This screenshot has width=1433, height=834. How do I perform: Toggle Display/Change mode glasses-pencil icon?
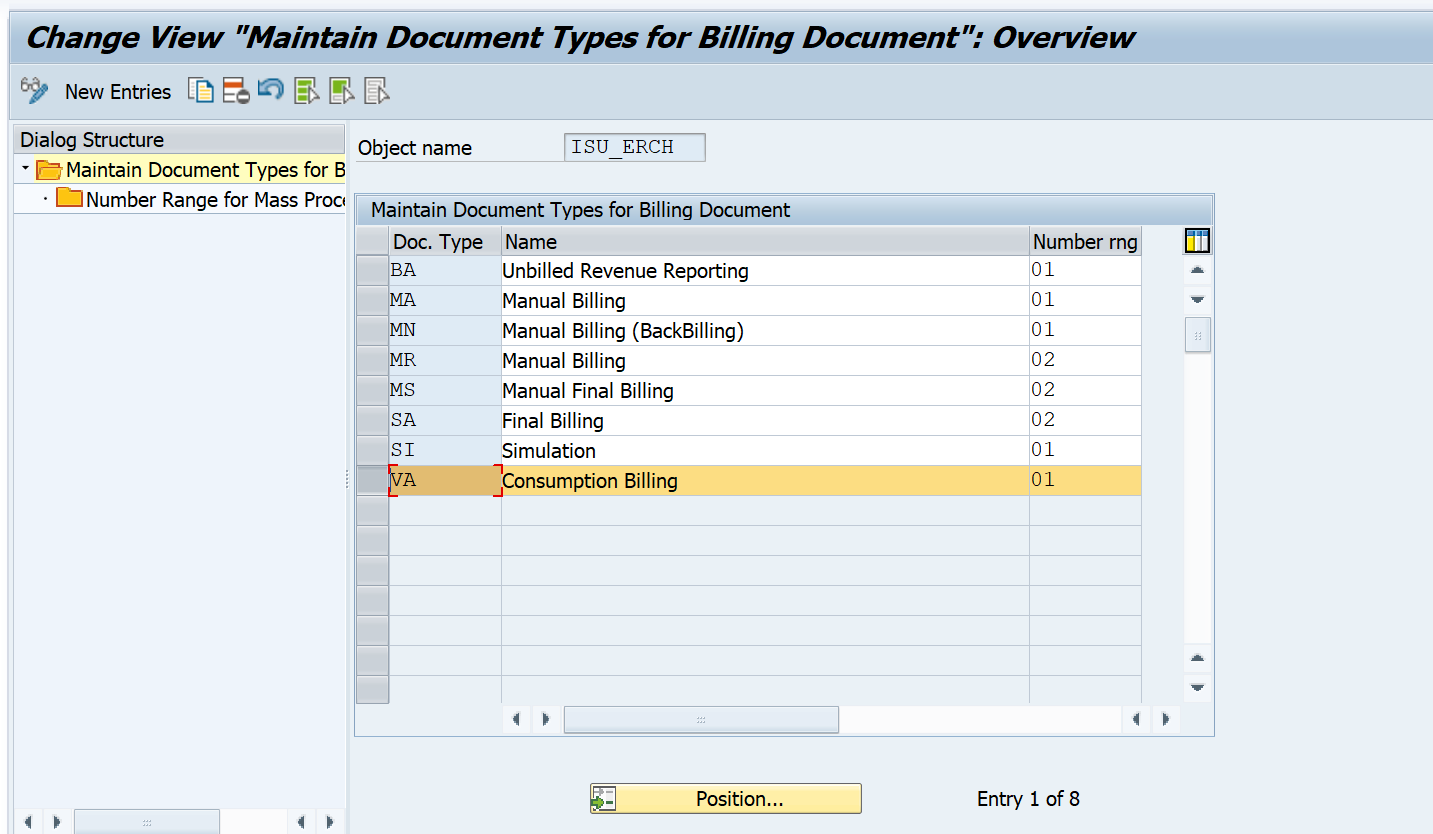(x=34, y=91)
